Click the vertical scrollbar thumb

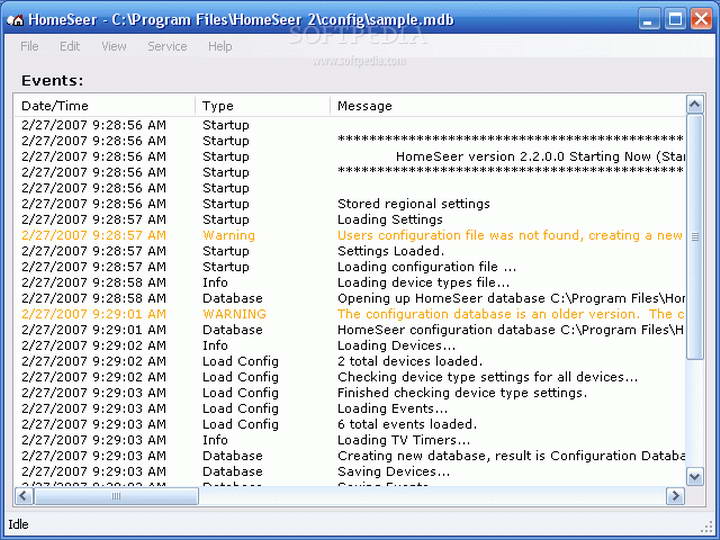(x=694, y=237)
